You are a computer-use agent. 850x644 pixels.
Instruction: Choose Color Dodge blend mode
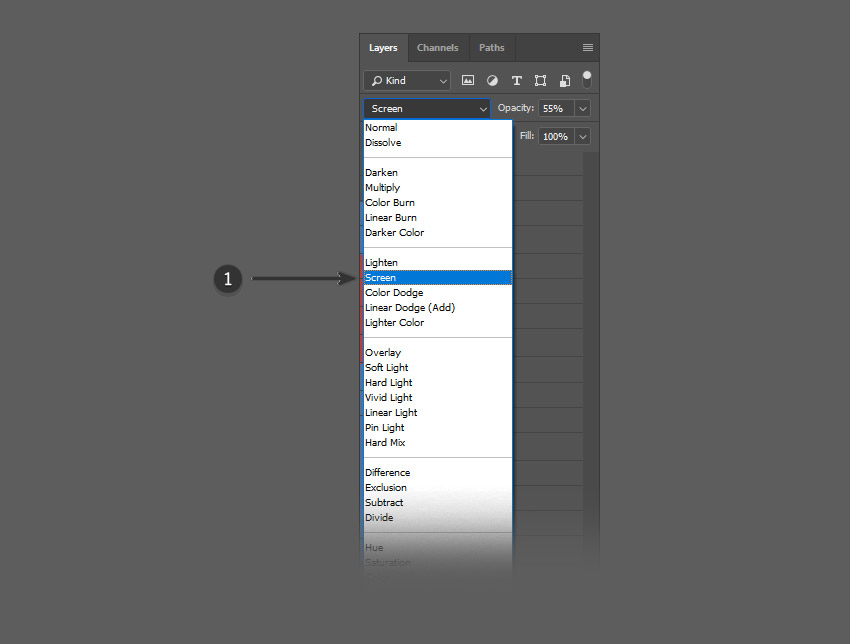pos(438,293)
